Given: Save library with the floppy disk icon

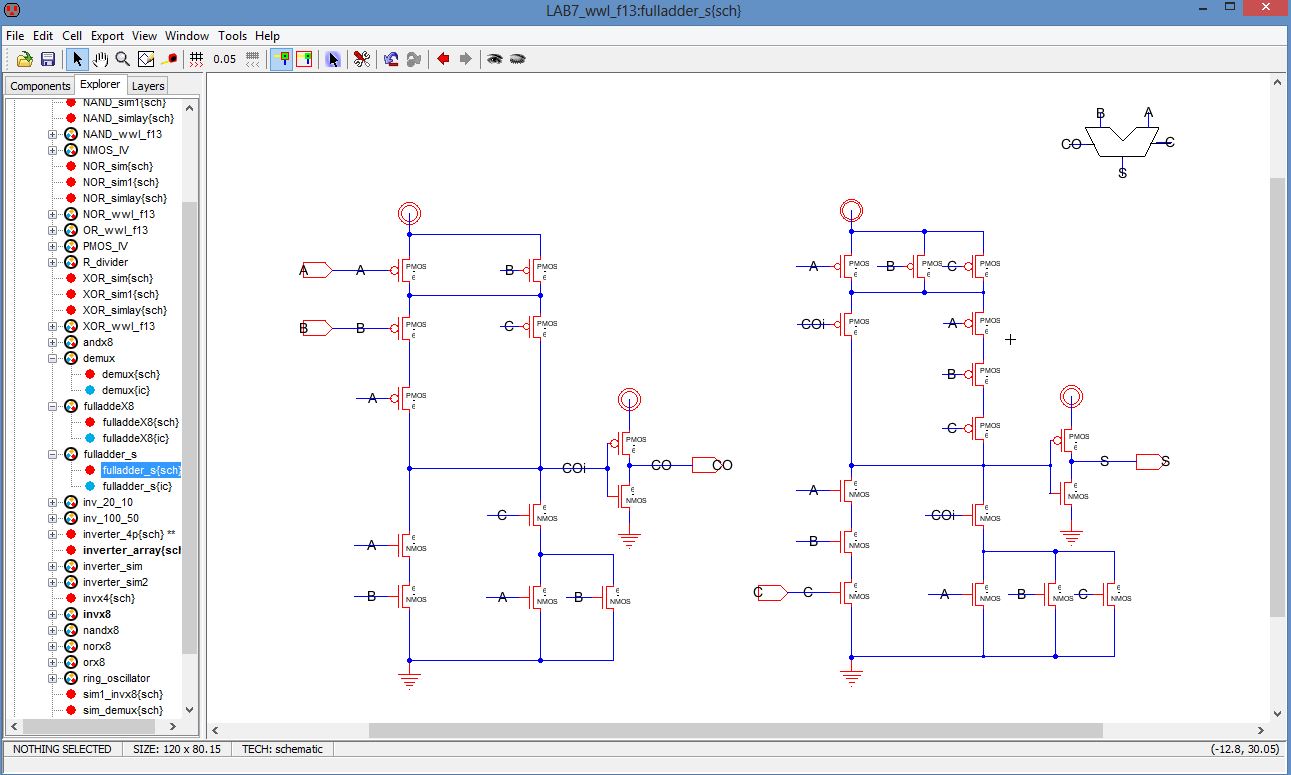Looking at the screenshot, I should point(47,59).
